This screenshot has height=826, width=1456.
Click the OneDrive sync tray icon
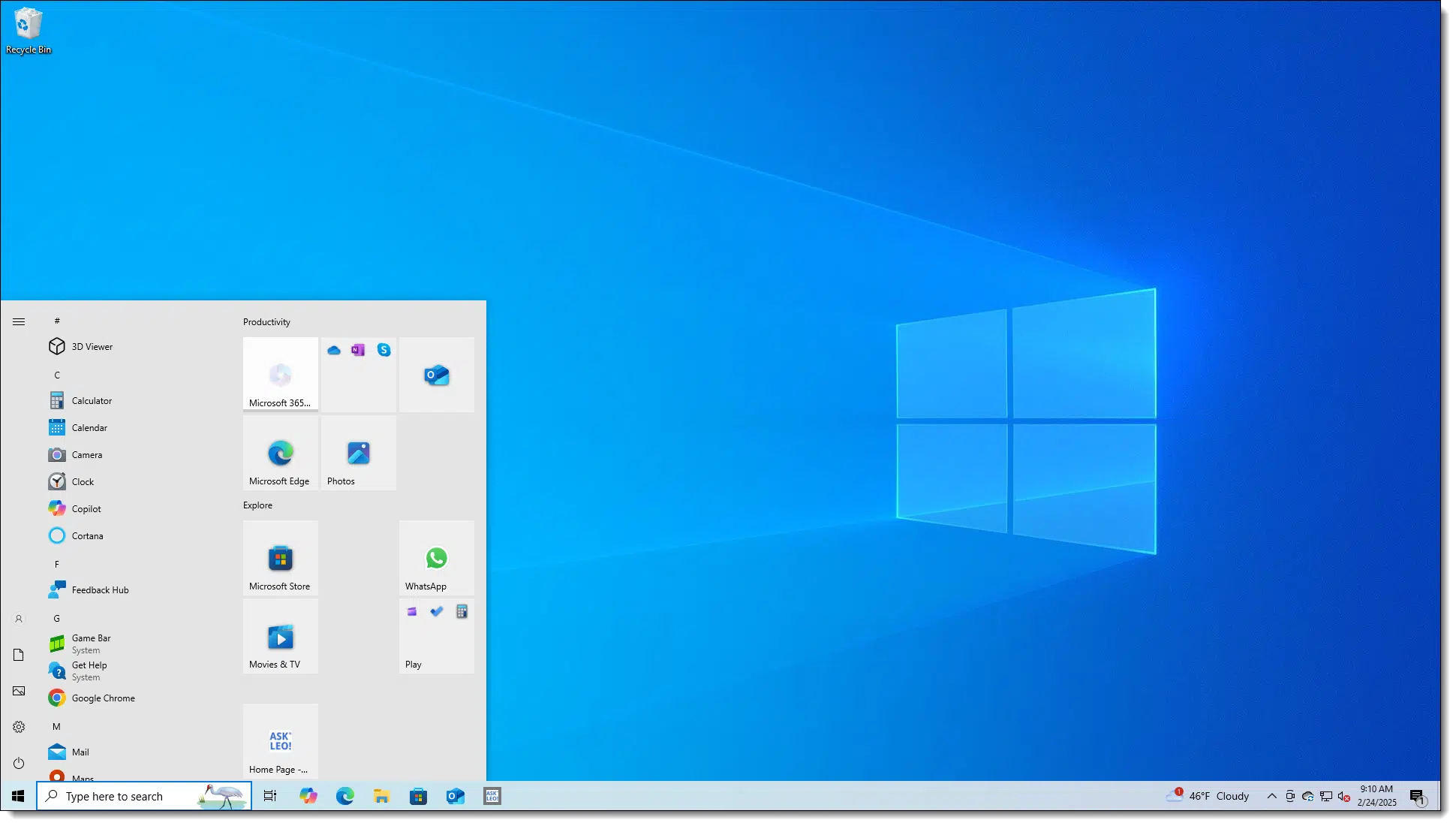(1308, 797)
